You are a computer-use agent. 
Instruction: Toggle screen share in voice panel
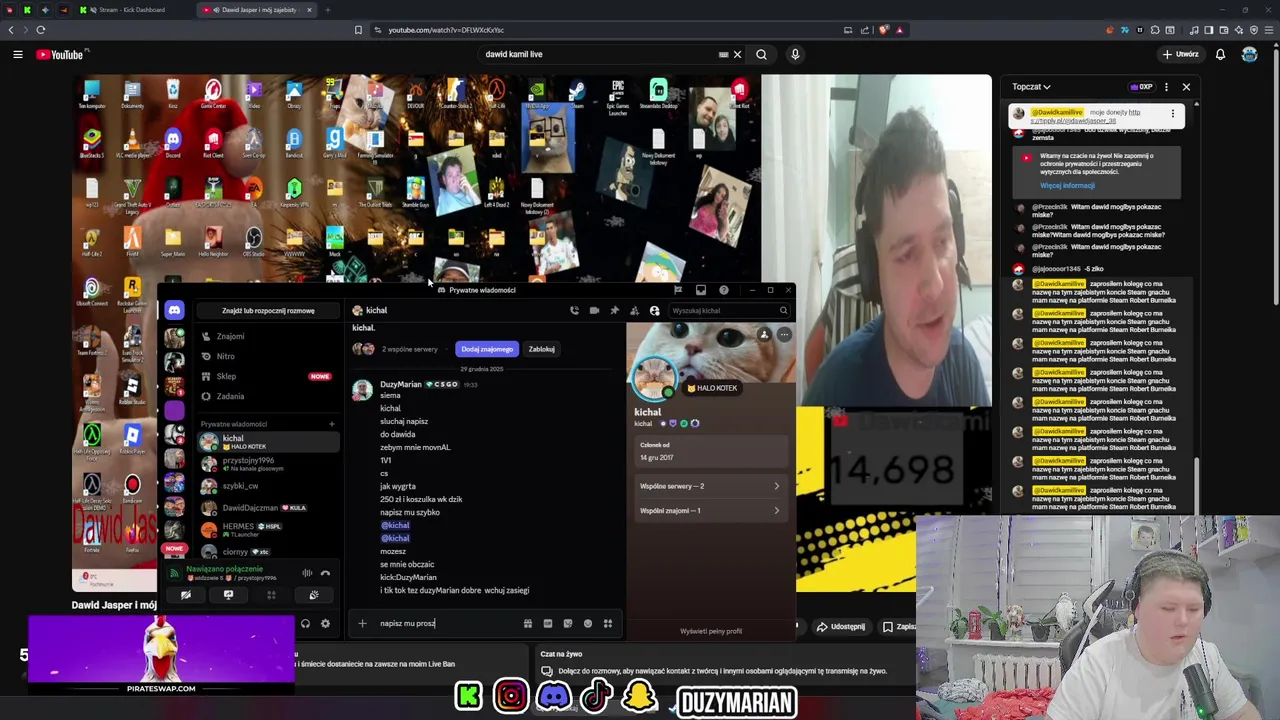pyautogui.click(x=228, y=595)
